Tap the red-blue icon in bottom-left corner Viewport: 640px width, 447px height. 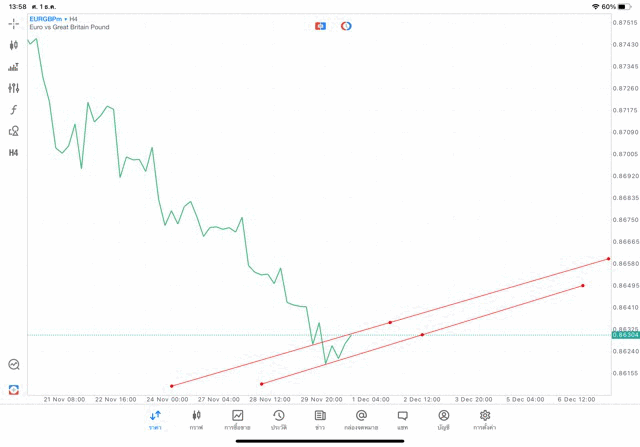tap(14, 389)
